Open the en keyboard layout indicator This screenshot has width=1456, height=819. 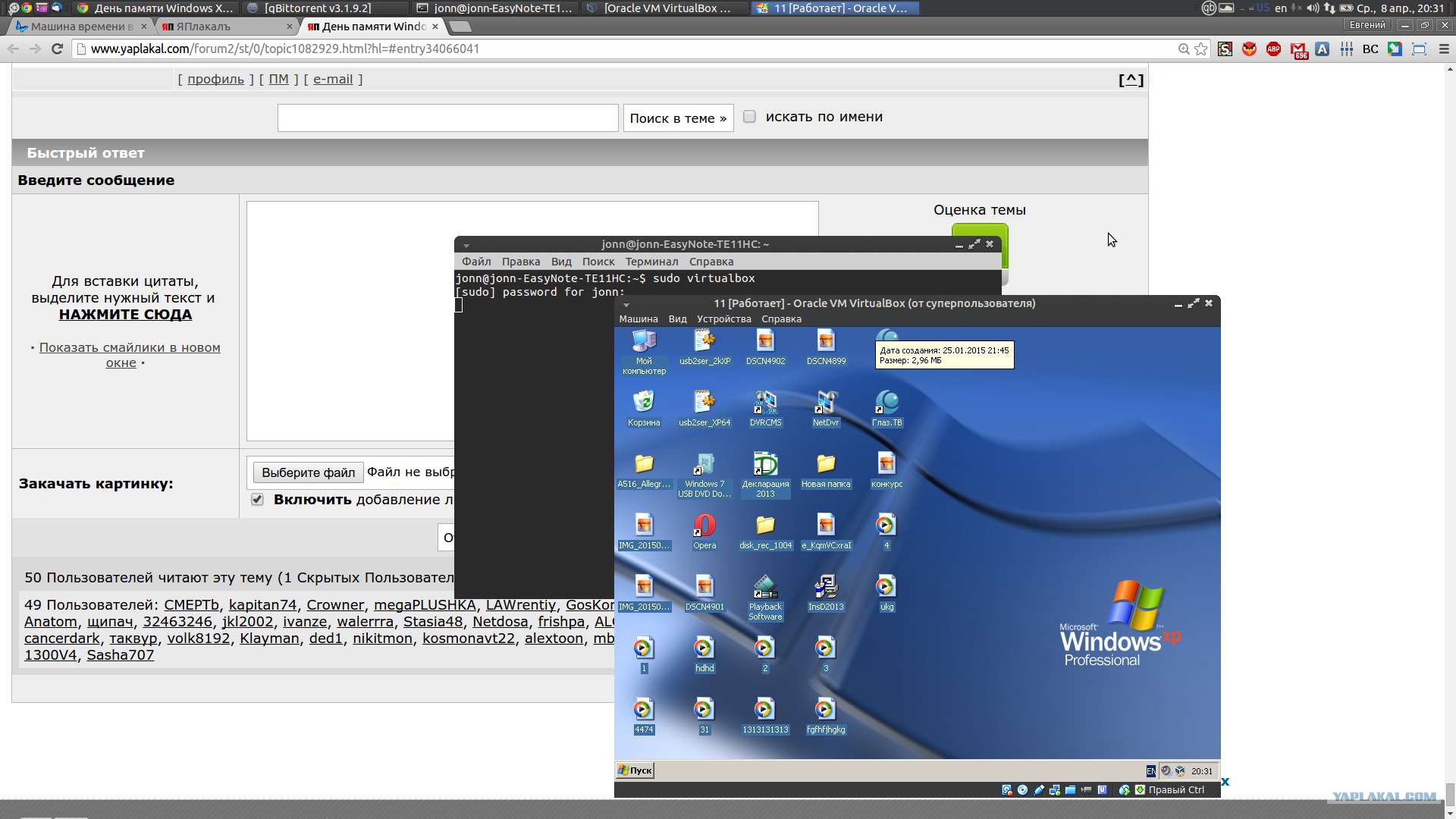tap(1281, 8)
